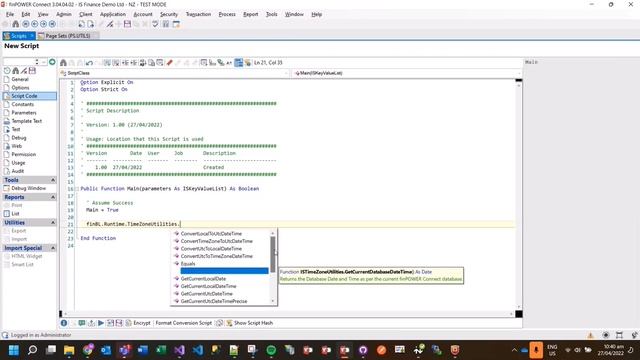This screenshot has height=360, width=640.
Task: Click the home icon in editor toolbar
Action: coord(63,63)
